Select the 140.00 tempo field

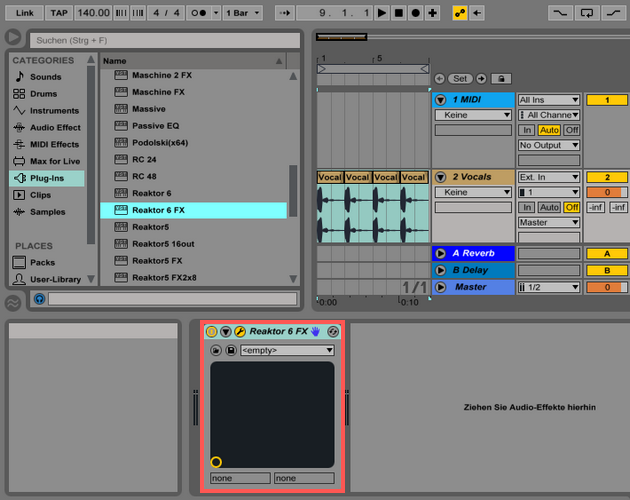93,13
